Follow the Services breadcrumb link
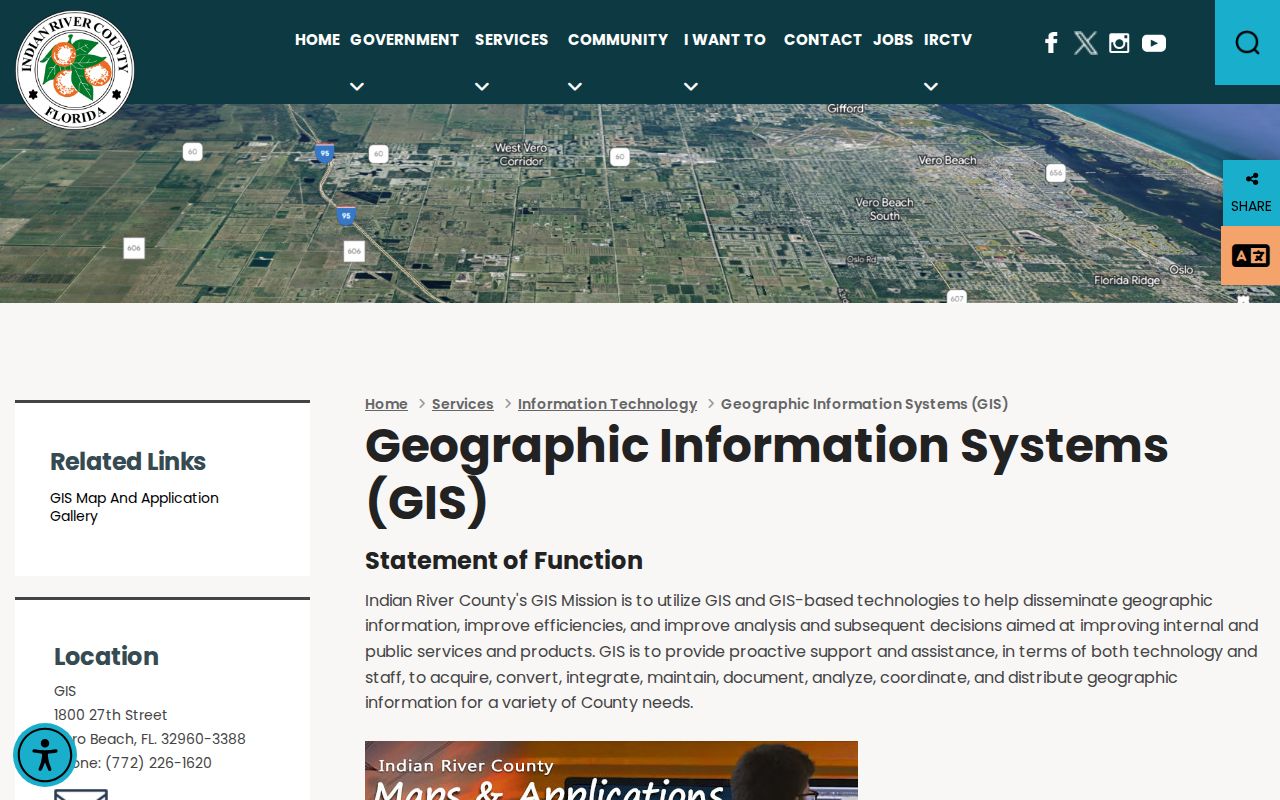 click(462, 404)
